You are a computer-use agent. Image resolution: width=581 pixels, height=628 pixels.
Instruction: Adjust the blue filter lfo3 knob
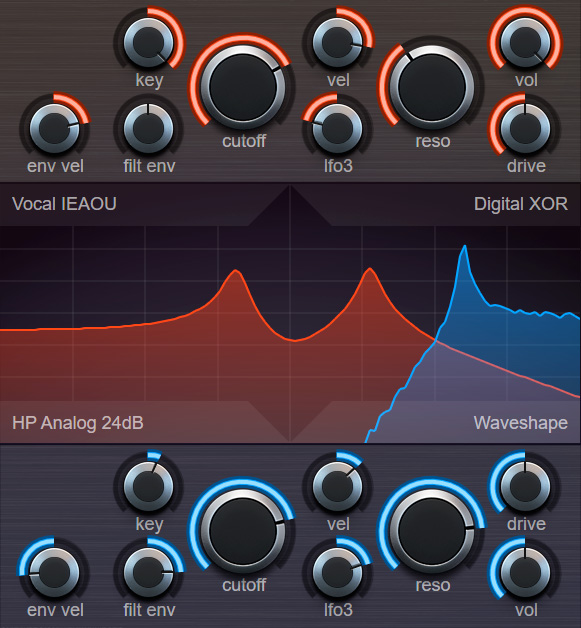coord(338,573)
